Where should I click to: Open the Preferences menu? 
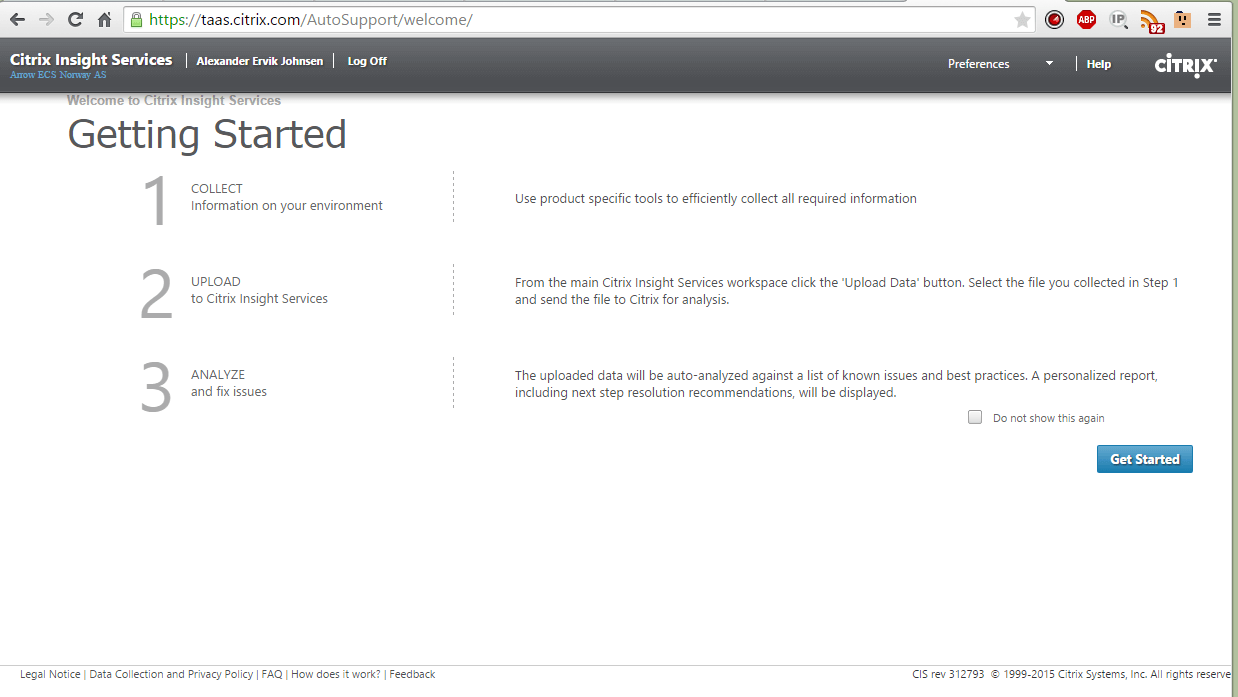[978, 64]
